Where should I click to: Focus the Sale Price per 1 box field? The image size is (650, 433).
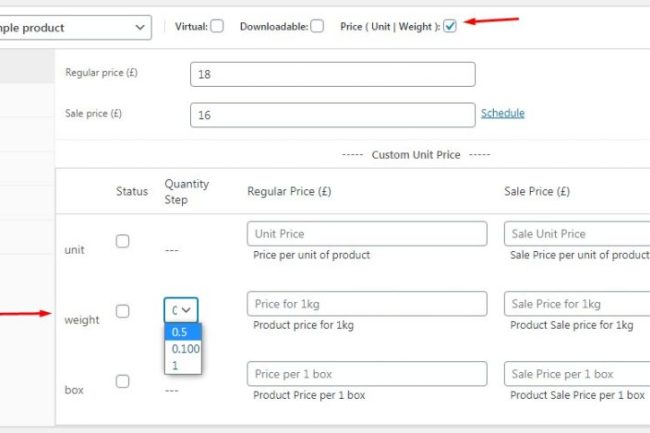(x=577, y=374)
